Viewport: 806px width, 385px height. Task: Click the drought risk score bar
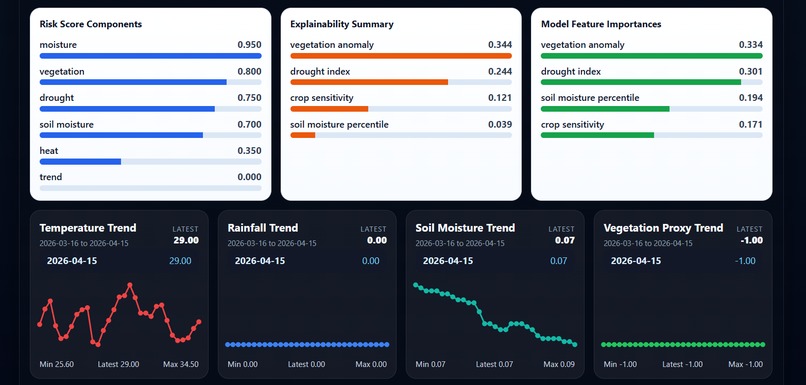pos(150,108)
